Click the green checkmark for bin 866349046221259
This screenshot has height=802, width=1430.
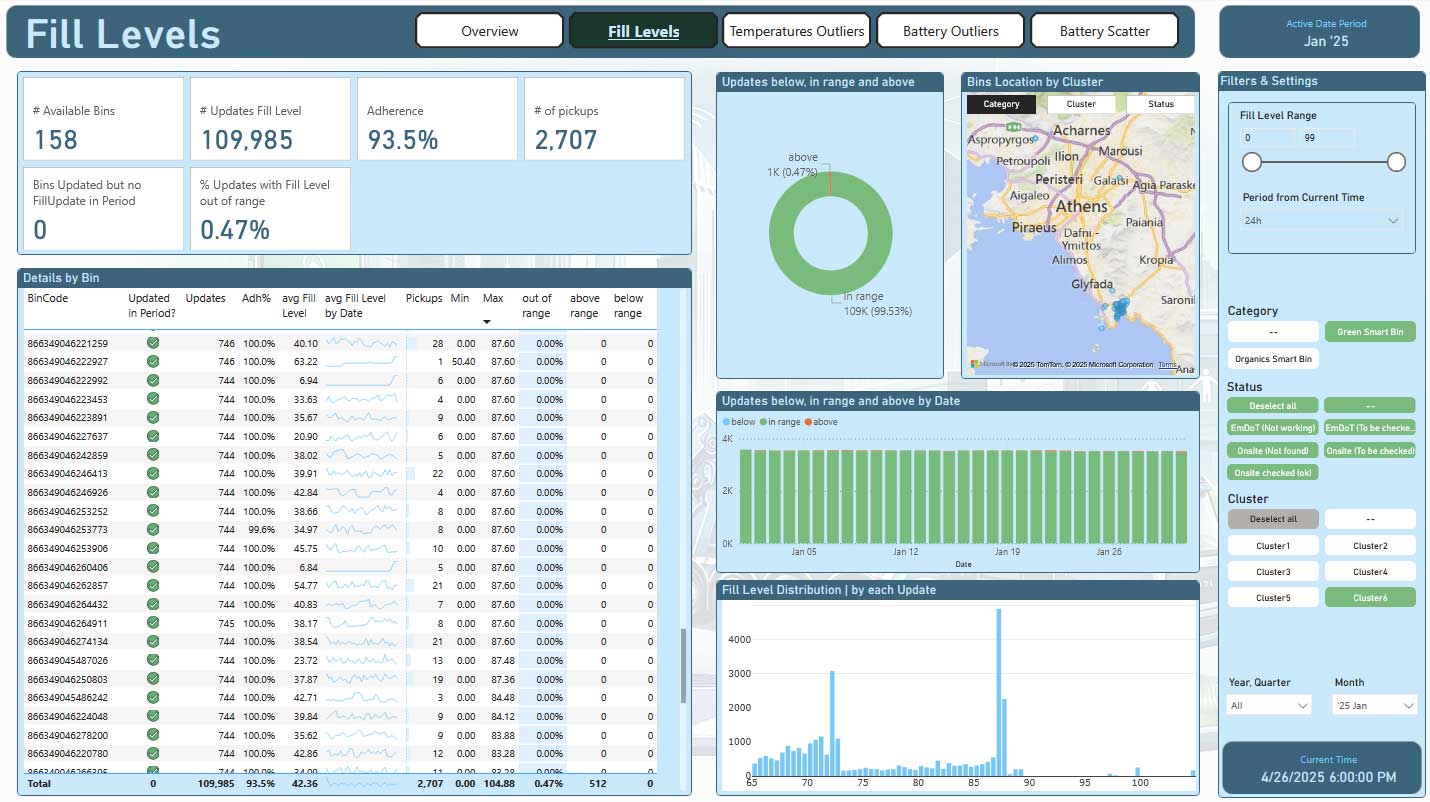pyautogui.click(x=153, y=343)
